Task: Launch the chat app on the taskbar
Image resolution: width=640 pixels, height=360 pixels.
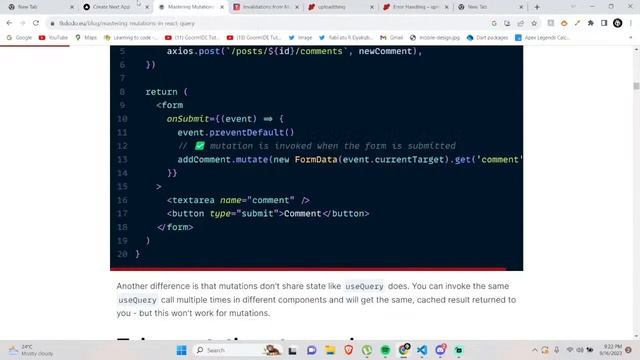Action: tap(311, 350)
